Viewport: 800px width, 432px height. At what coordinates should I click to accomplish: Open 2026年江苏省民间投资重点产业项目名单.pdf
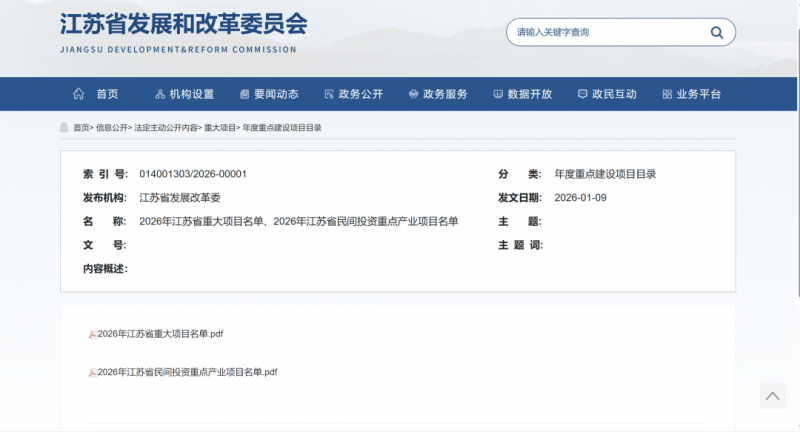[x=187, y=372]
